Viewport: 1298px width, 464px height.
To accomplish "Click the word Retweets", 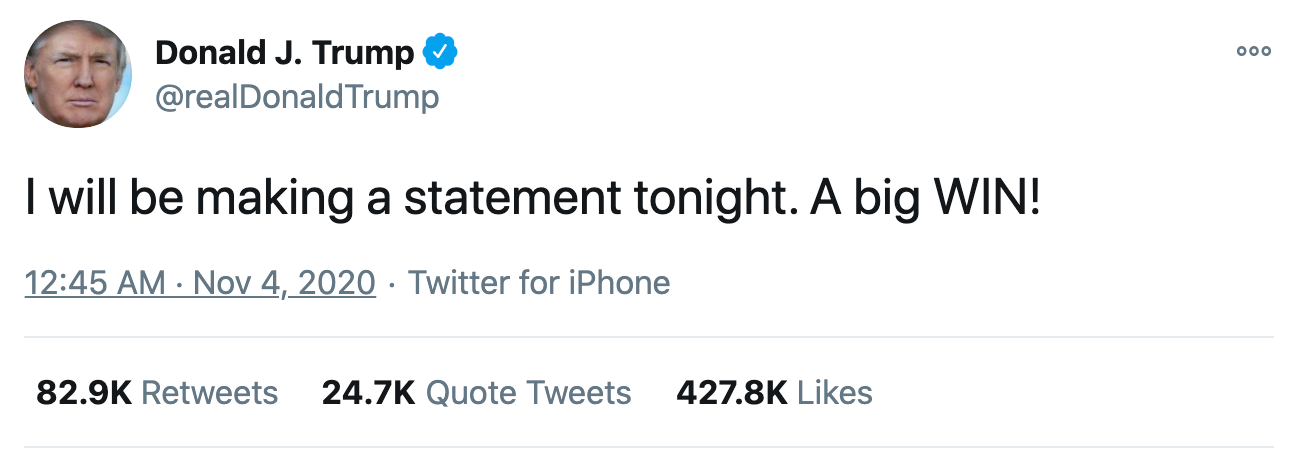I will 210,393.
